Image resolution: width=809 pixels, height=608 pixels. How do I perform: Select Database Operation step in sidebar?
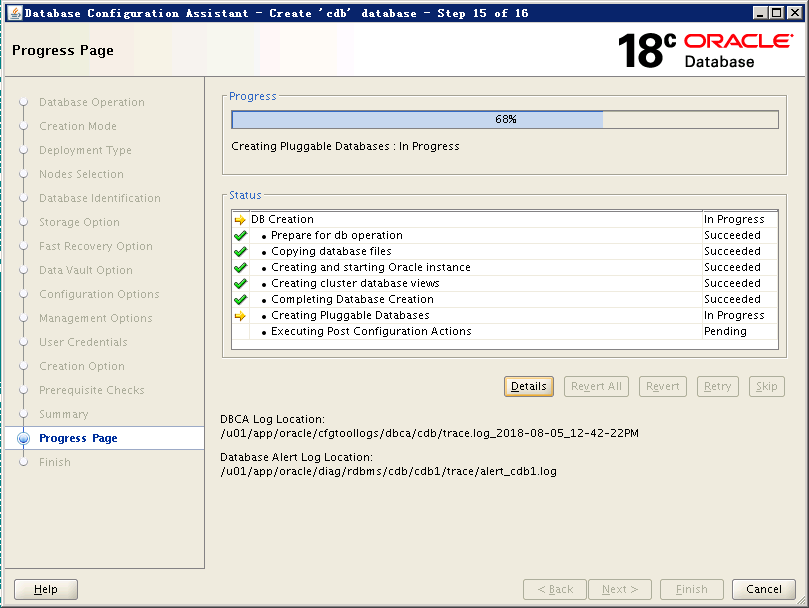(92, 102)
